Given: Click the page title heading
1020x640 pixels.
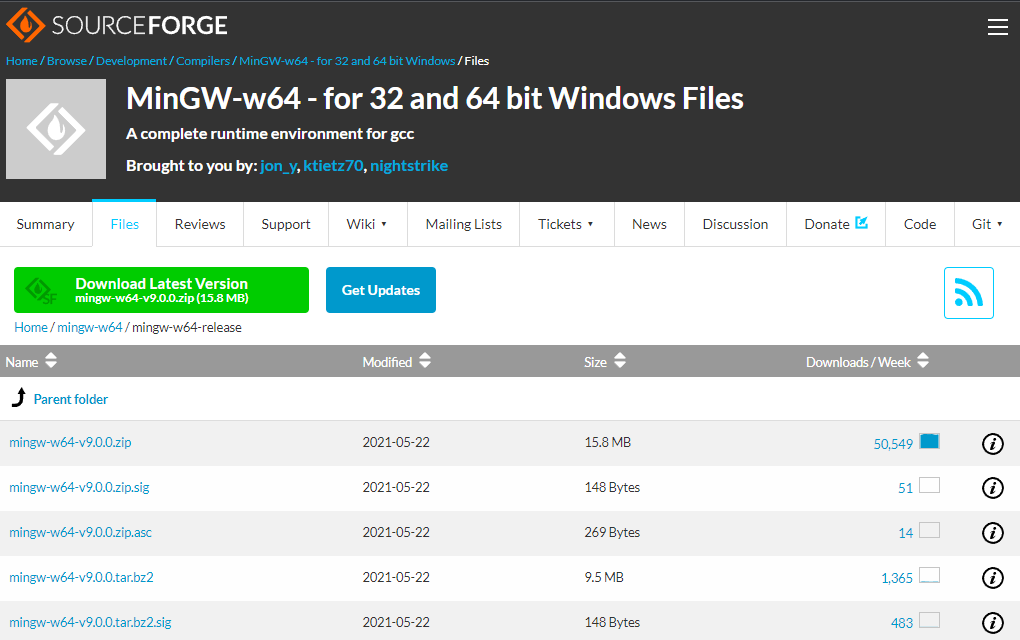Looking at the screenshot, I should [x=435, y=99].
